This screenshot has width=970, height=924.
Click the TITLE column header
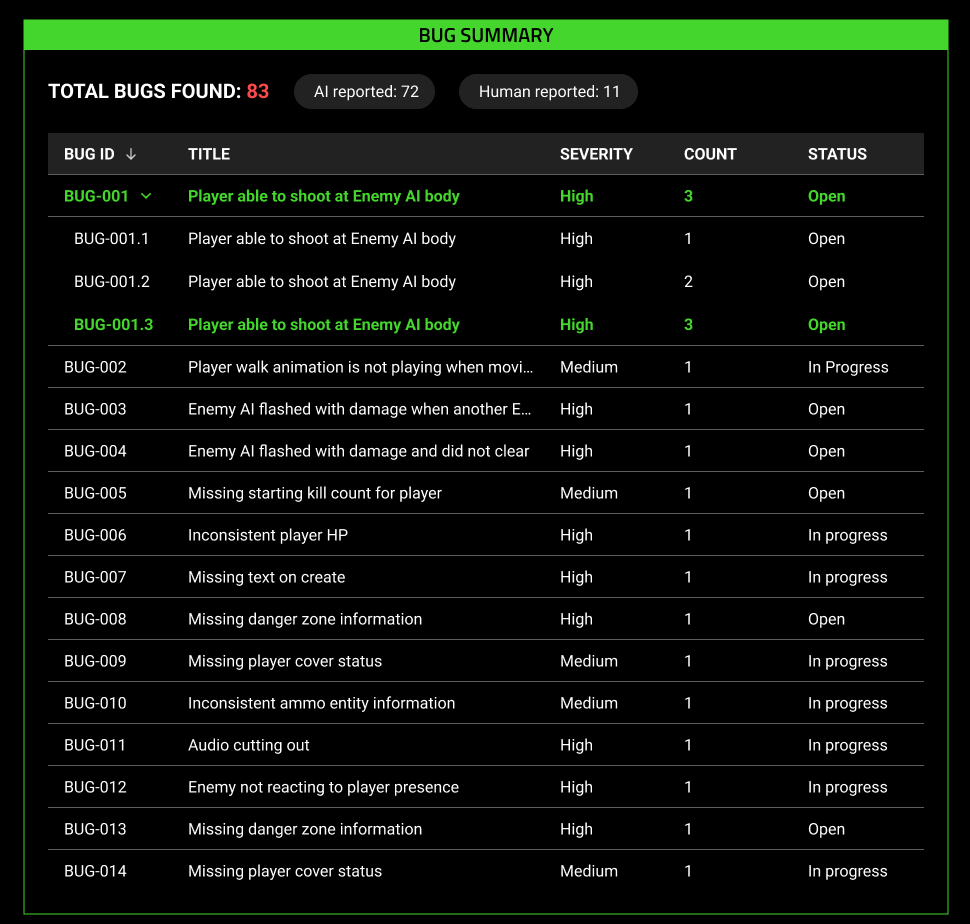pos(209,154)
